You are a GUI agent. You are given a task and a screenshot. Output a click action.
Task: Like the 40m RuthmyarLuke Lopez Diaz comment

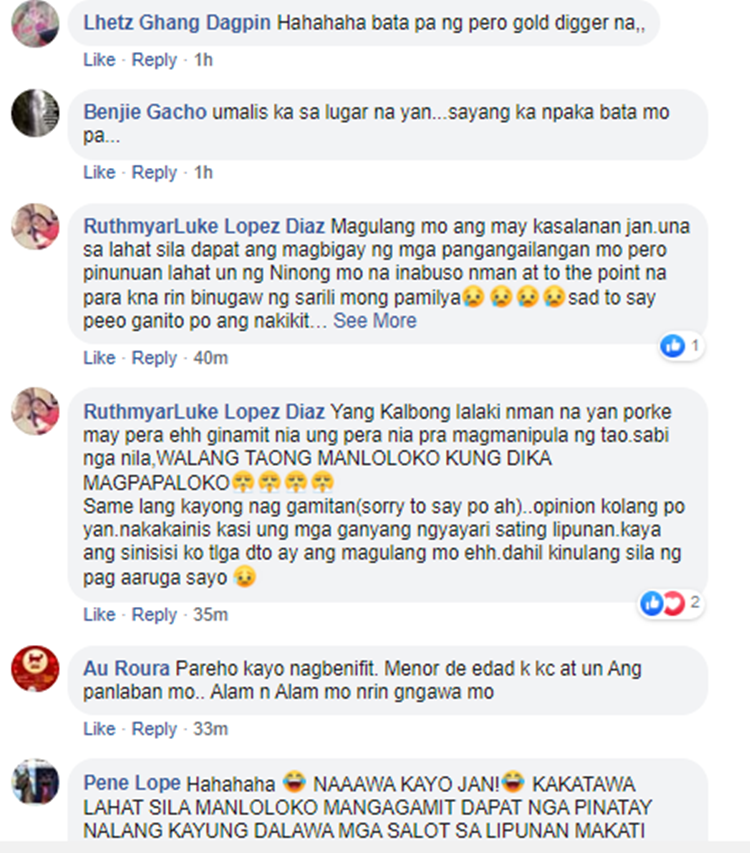click(99, 358)
